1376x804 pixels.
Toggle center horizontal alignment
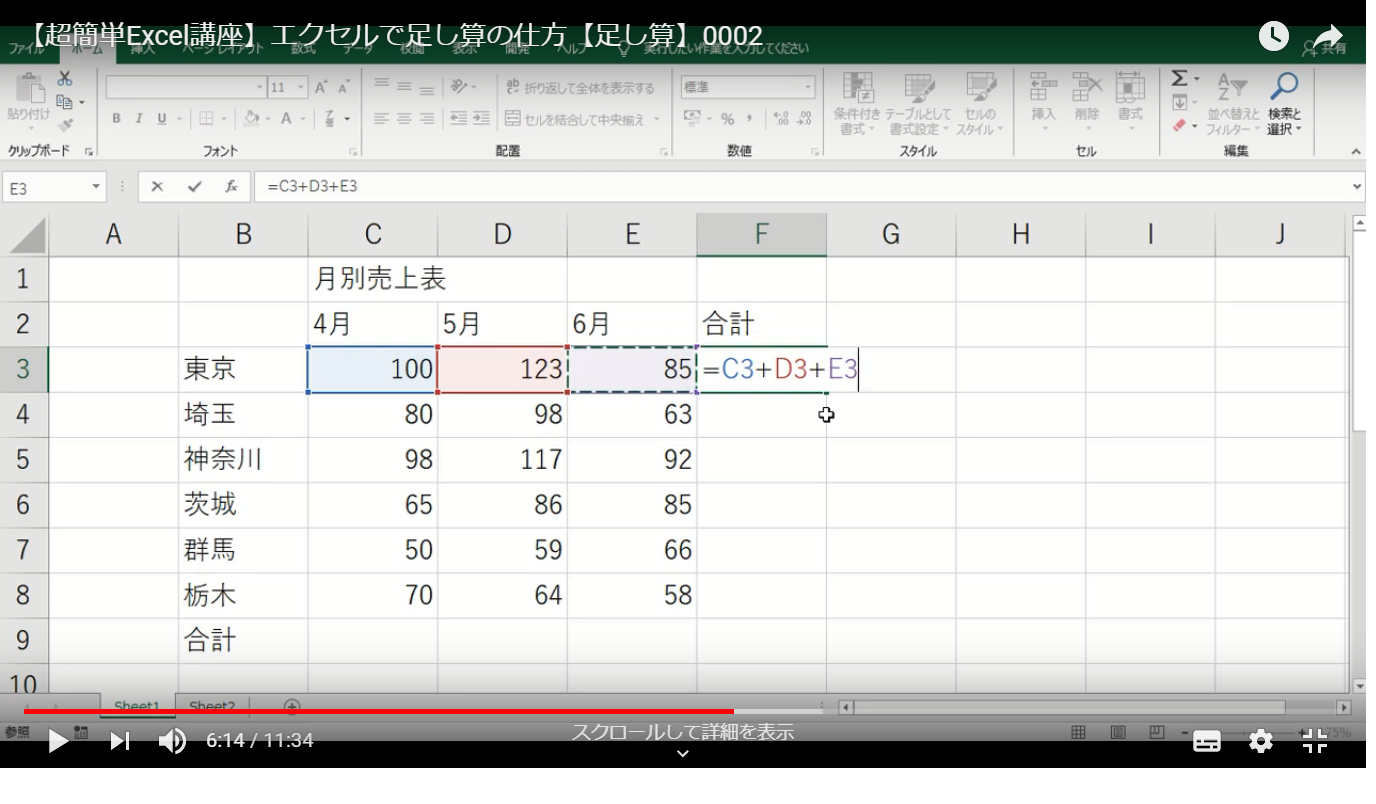click(404, 119)
